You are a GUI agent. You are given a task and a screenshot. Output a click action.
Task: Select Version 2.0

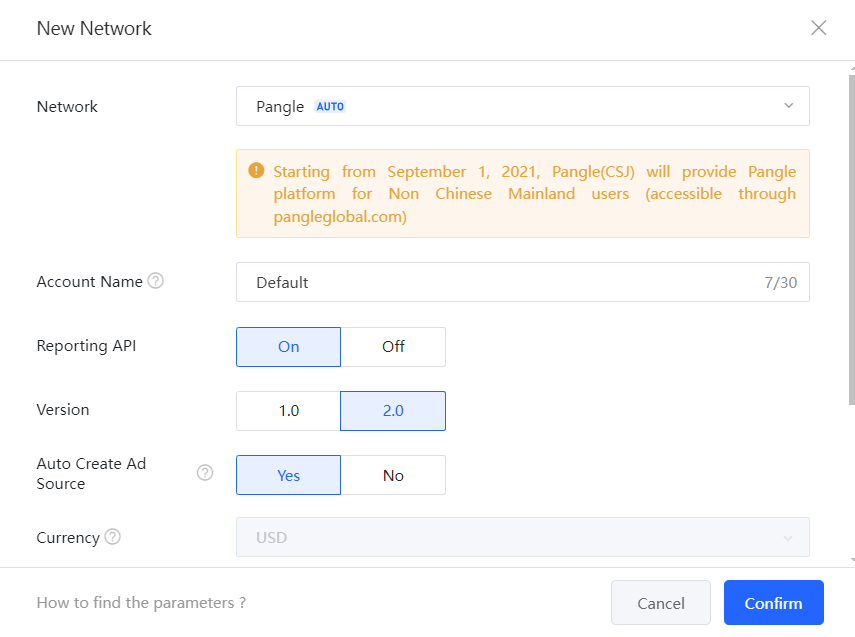tap(393, 410)
